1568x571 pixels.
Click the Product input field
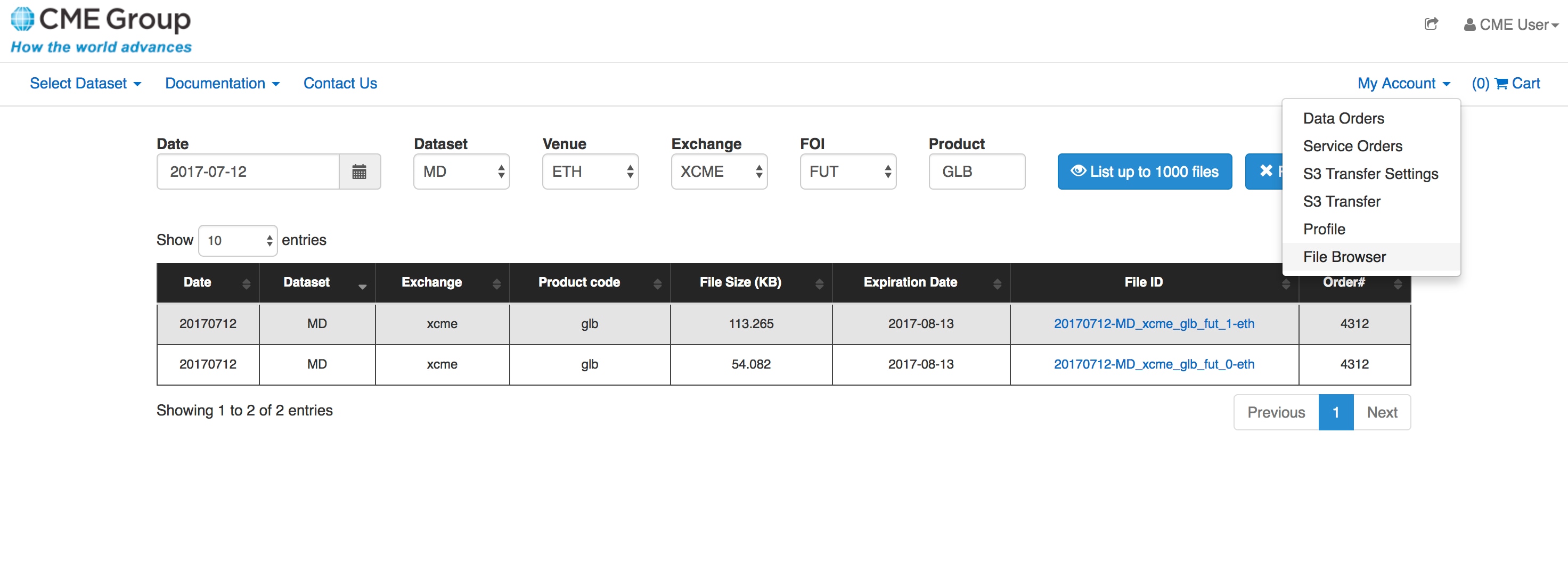point(976,172)
